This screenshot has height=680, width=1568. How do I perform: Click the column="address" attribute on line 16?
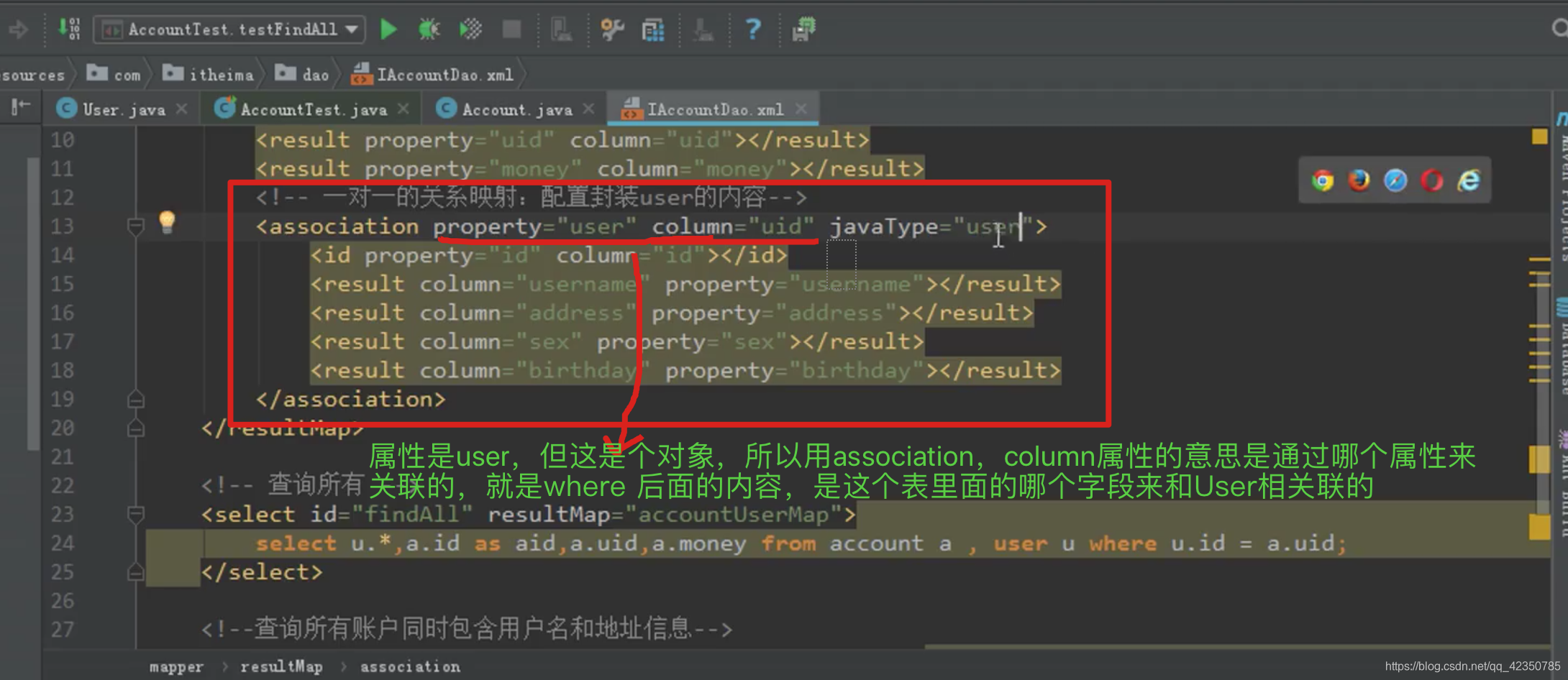(528, 313)
